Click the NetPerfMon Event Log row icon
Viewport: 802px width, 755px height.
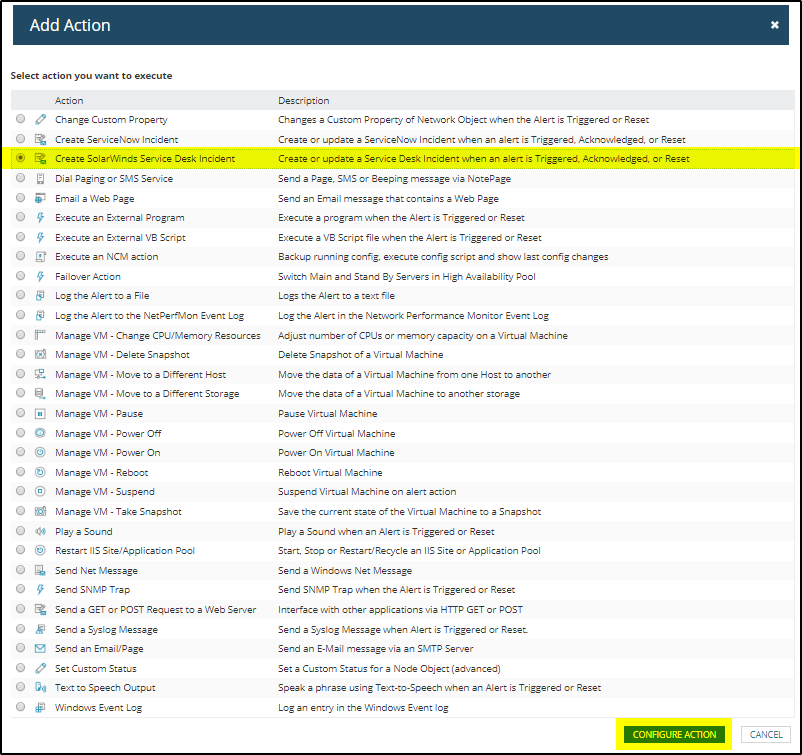[x=40, y=316]
